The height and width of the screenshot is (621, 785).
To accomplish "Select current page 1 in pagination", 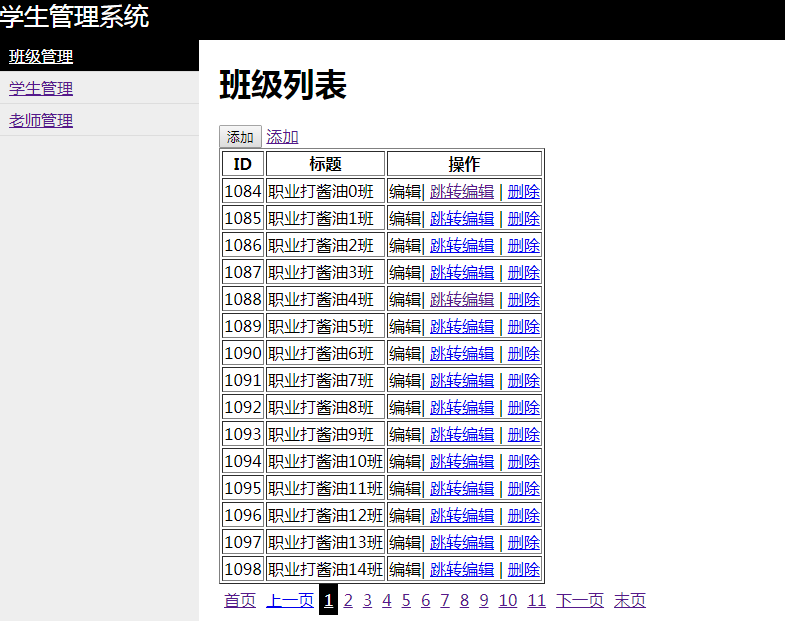I will click(328, 600).
